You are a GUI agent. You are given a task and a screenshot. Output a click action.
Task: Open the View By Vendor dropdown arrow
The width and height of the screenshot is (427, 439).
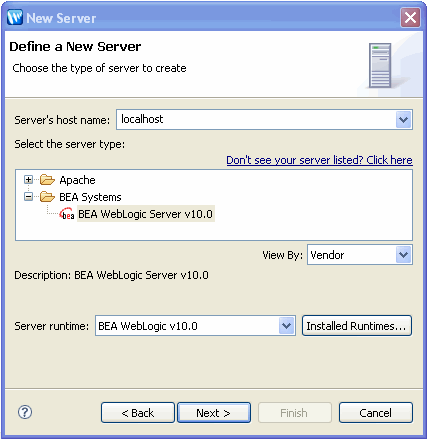coord(404,255)
